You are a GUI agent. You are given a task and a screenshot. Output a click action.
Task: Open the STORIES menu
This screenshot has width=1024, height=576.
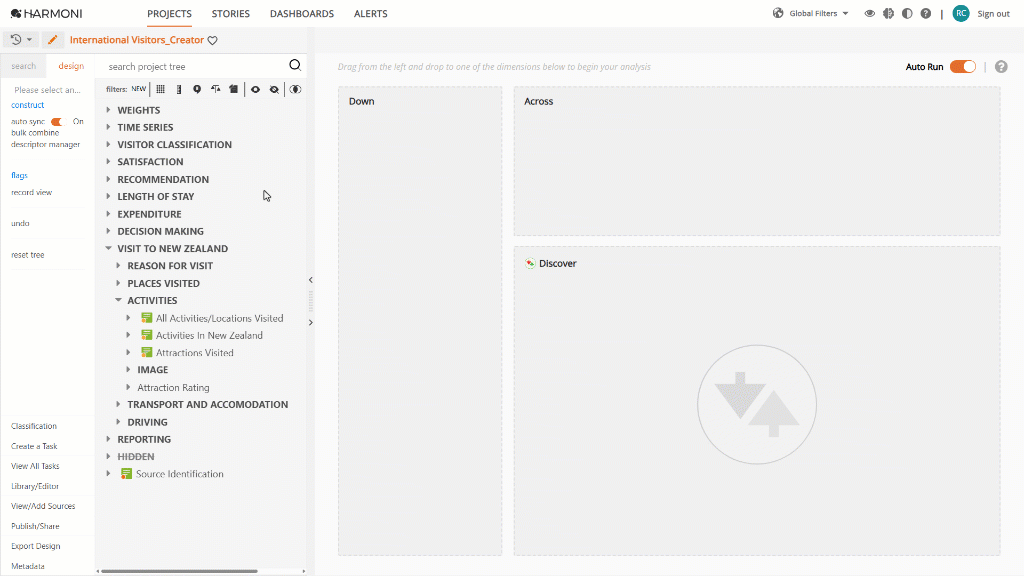[231, 14]
